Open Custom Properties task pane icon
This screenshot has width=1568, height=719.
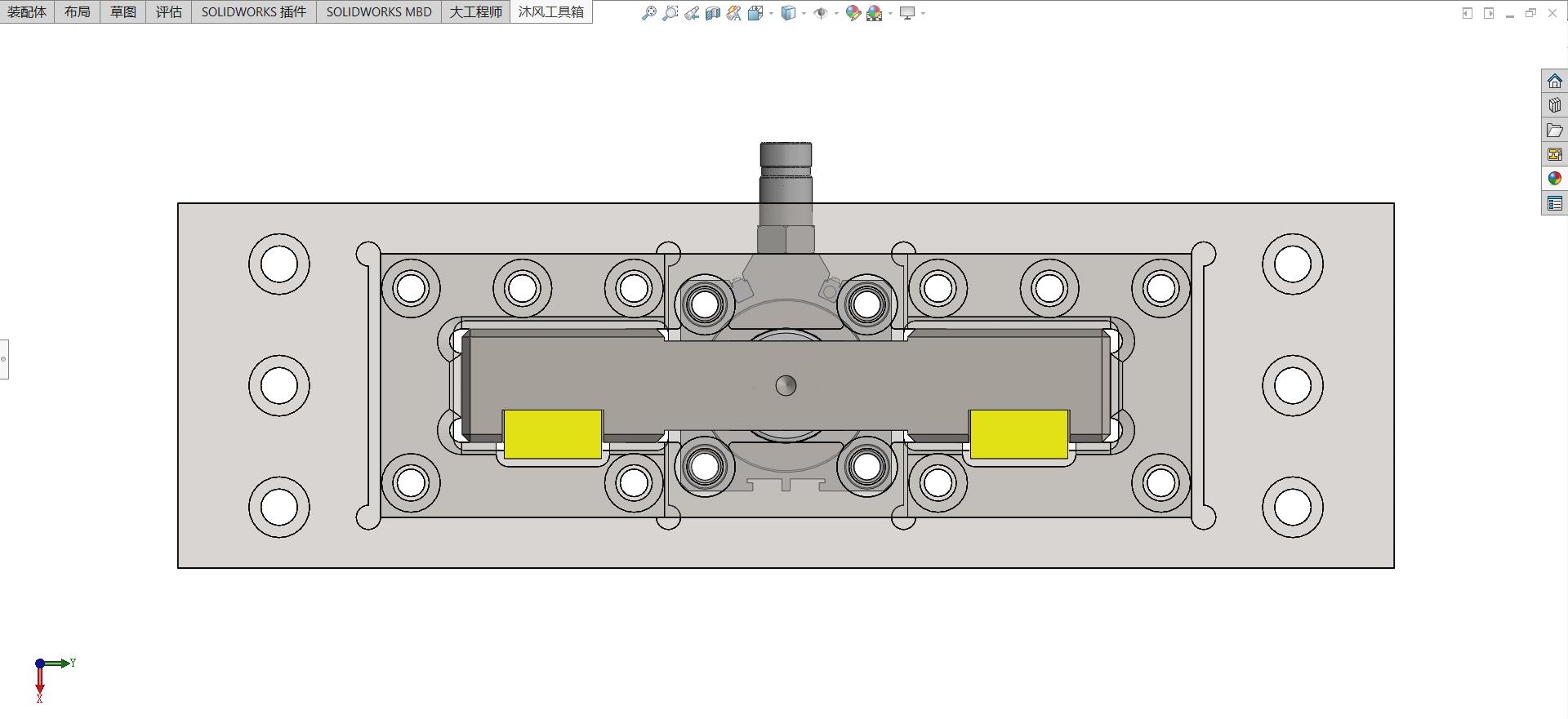[x=1555, y=203]
